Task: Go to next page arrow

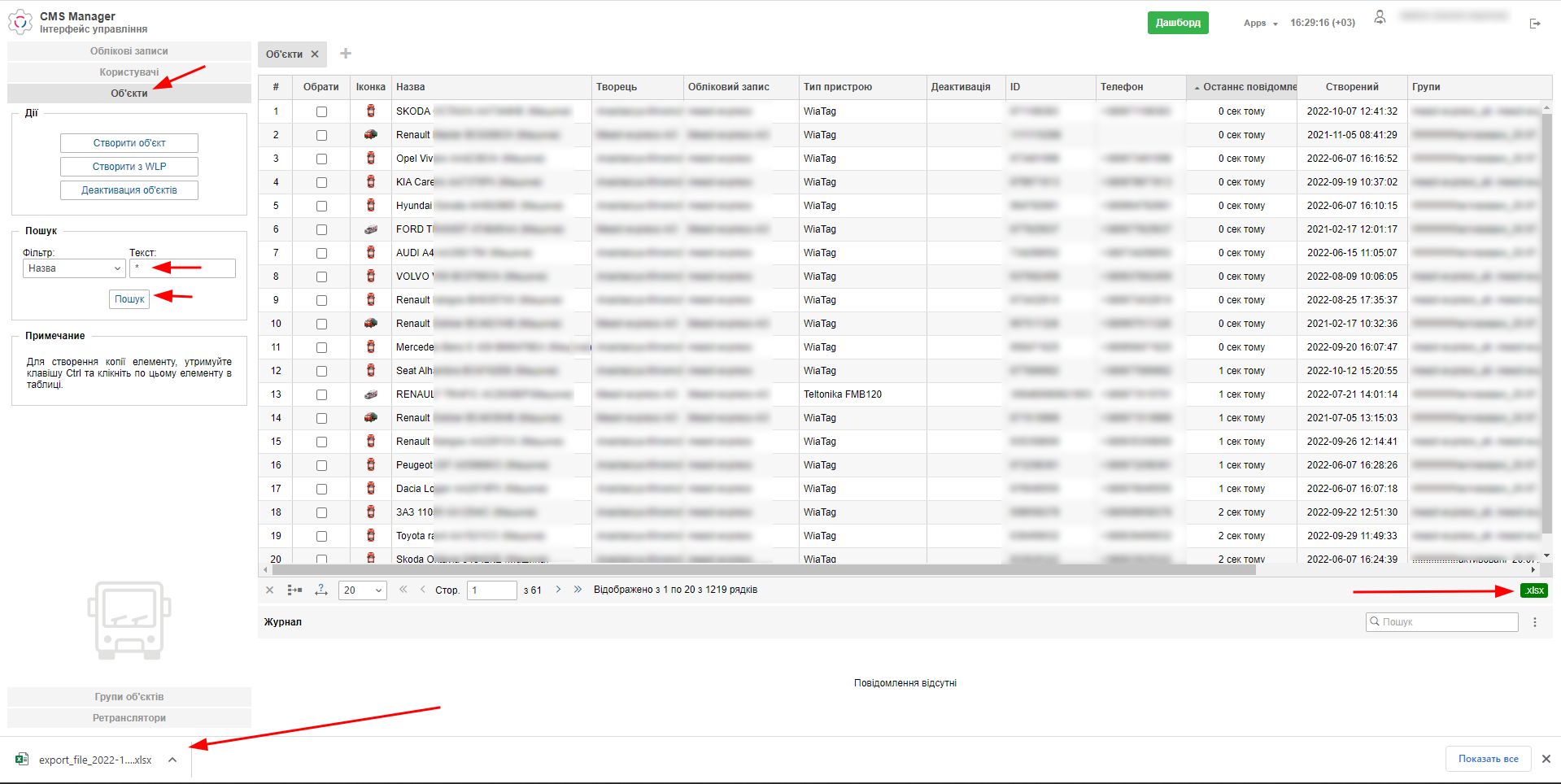Action: tap(558, 590)
